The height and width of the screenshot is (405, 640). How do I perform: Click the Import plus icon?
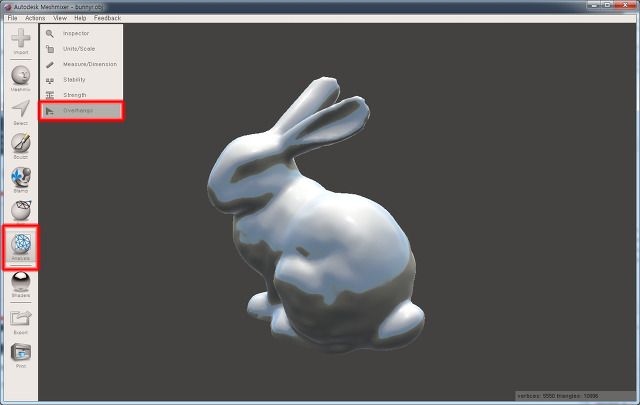[21, 38]
